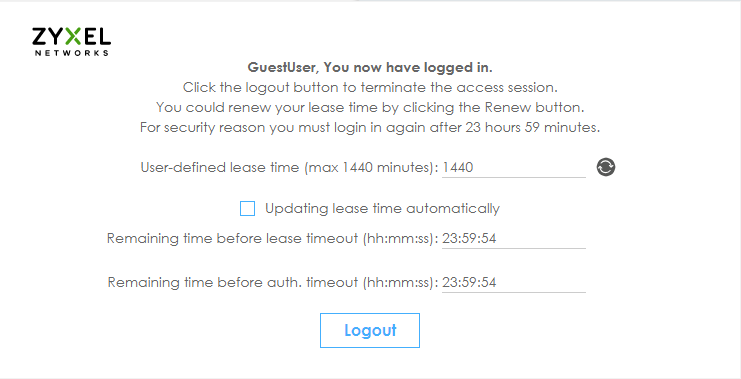Click the 'terminate the access session' instruction line
Viewport: 741px width, 379px height.
(370, 87)
